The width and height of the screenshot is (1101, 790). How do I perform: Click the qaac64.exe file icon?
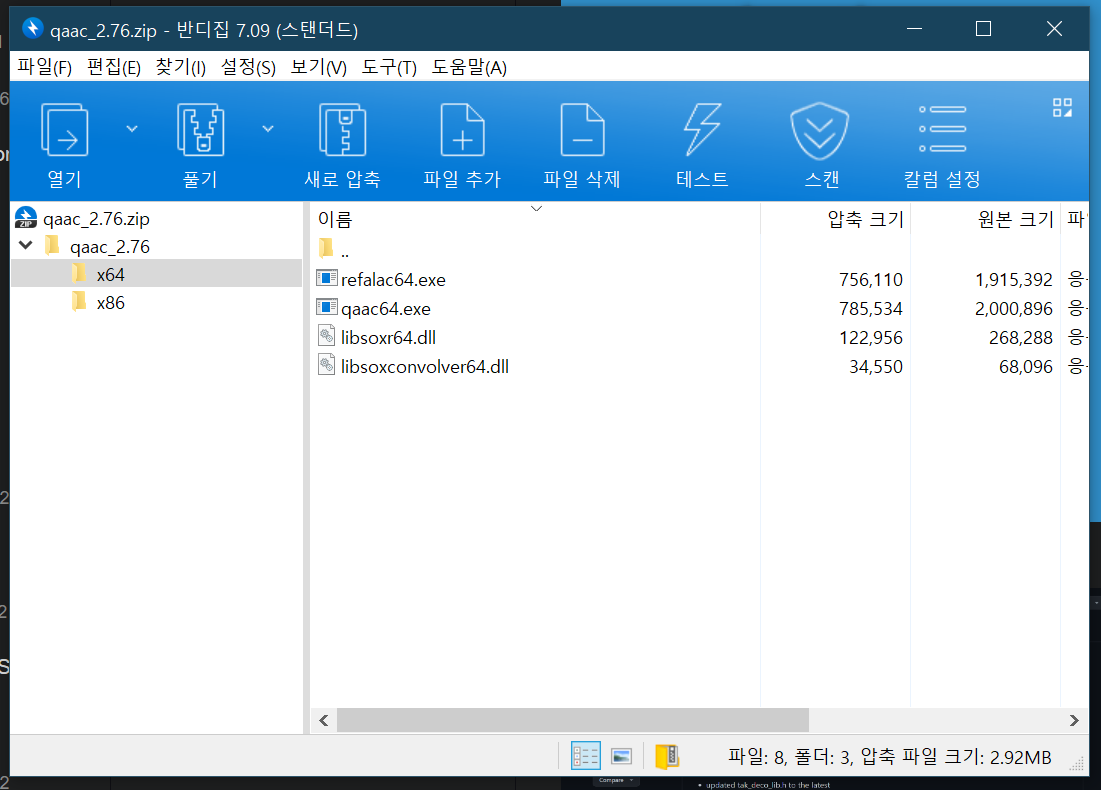coord(327,308)
